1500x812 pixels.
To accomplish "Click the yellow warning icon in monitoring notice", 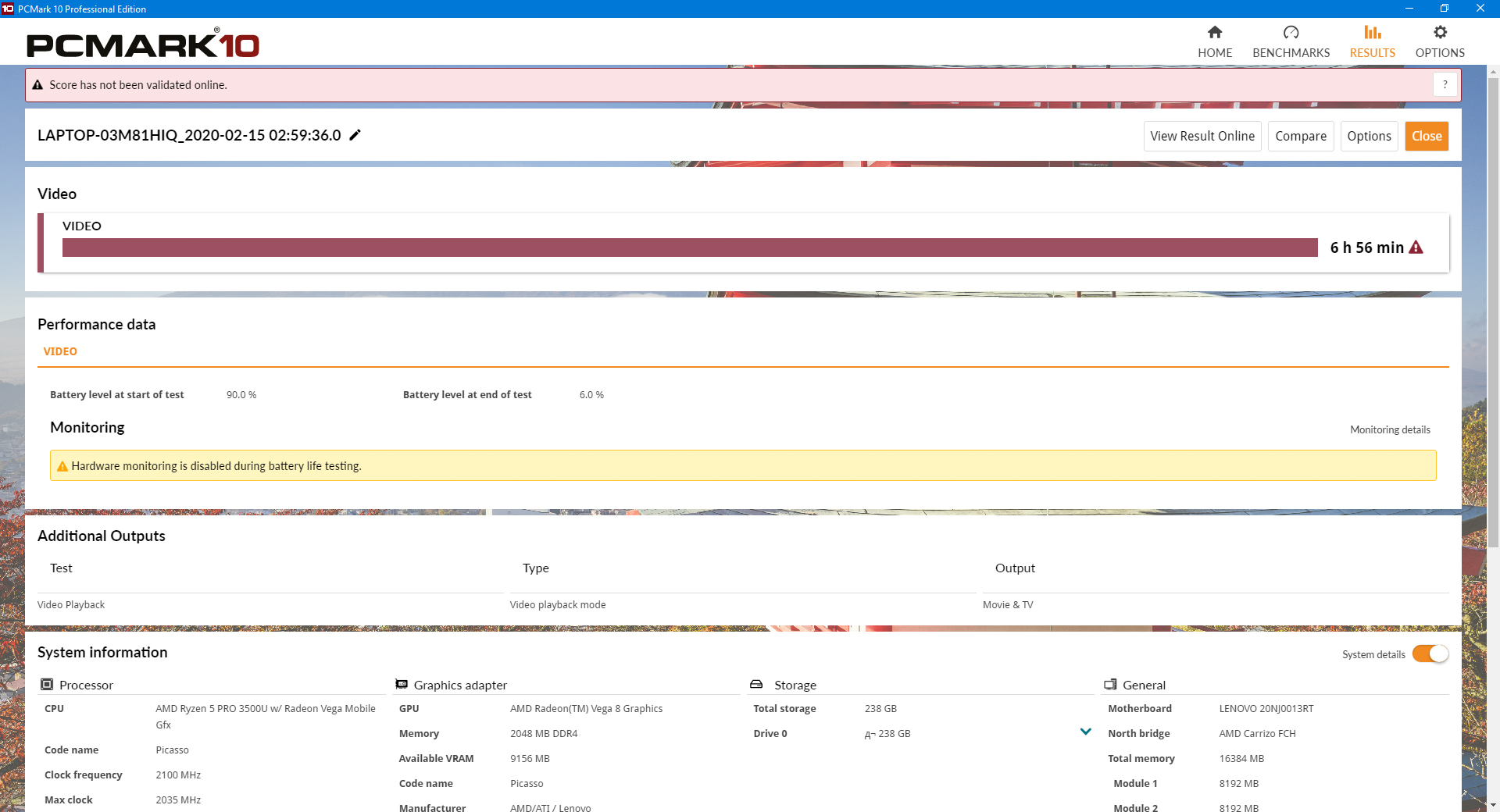I will pyautogui.click(x=62, y=466).
